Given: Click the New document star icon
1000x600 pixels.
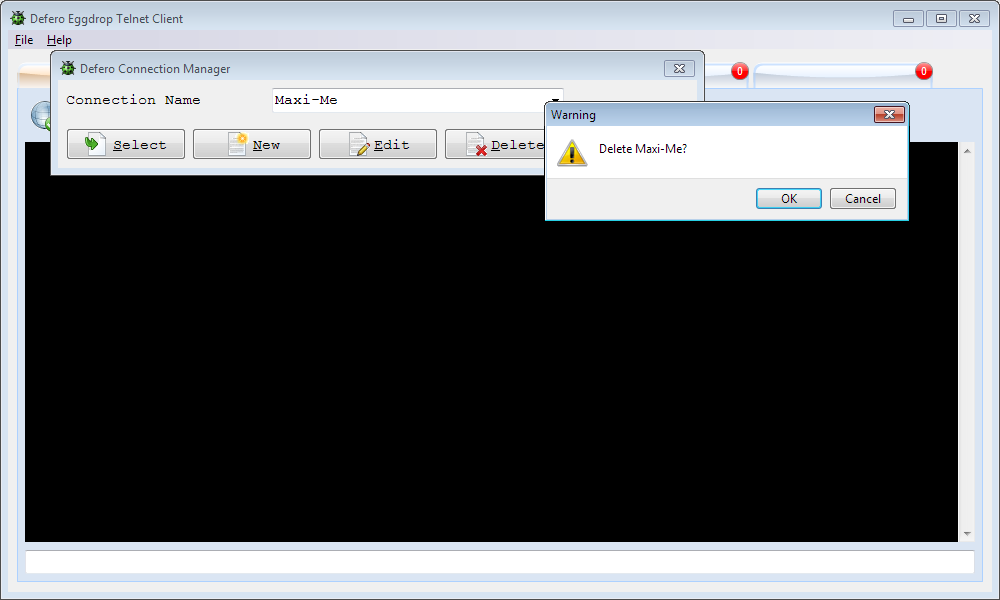Looking at the screenshot, I should point(238,143).
